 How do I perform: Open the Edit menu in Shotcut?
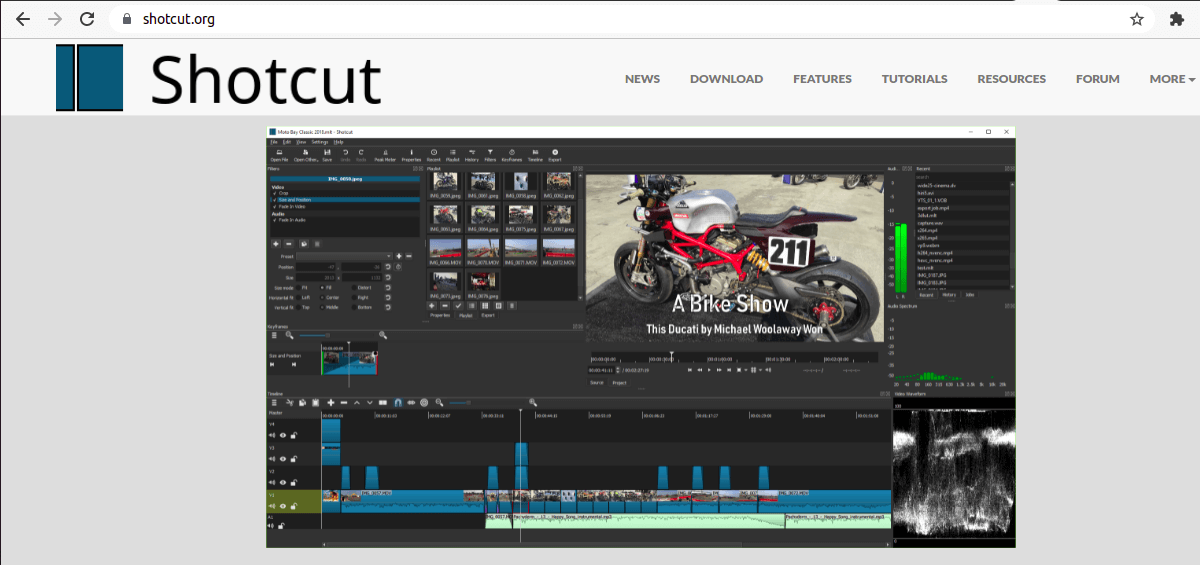click(x=287, y=142)
